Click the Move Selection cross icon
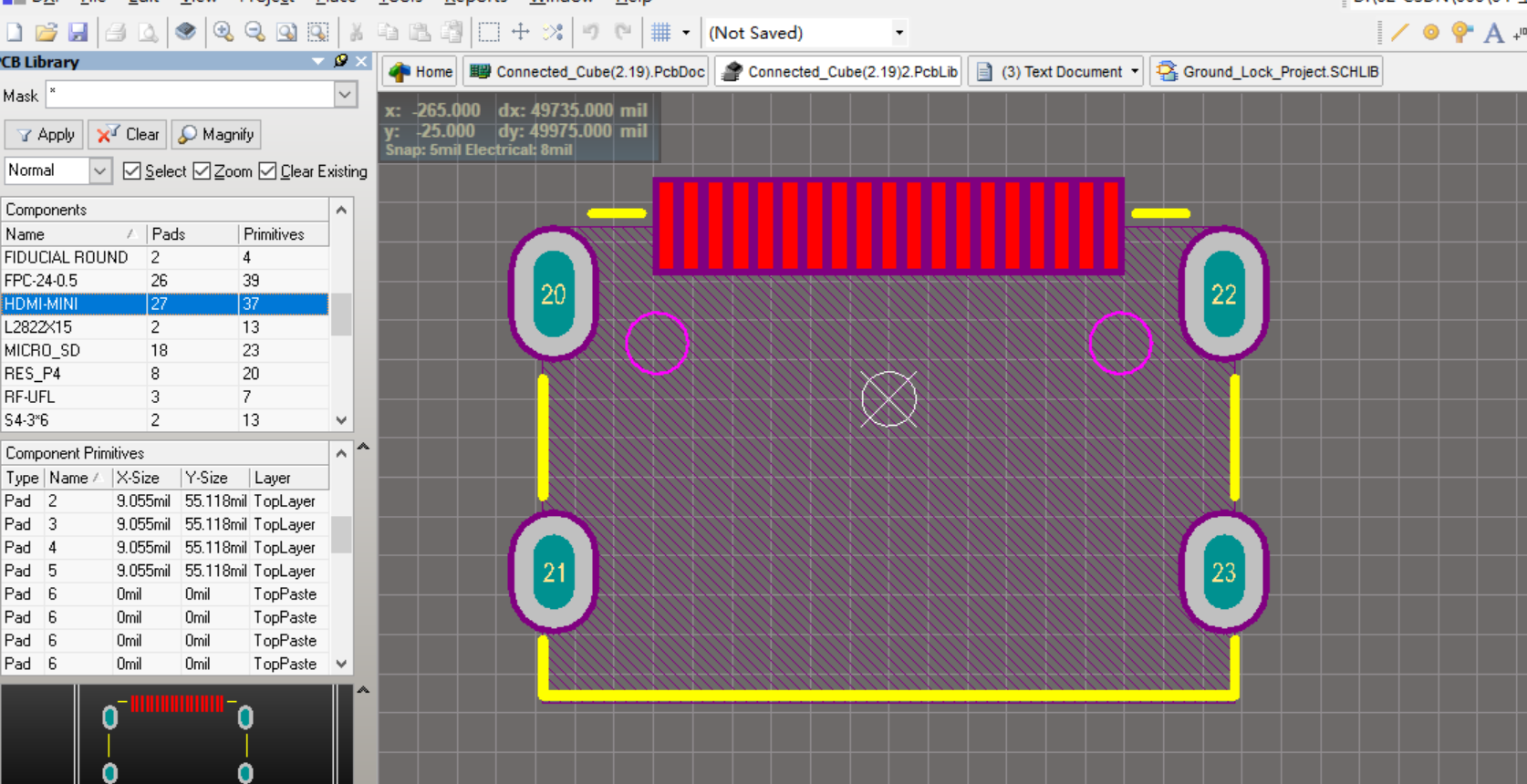Screen dimensions: 1527x784 click(521, 33)
